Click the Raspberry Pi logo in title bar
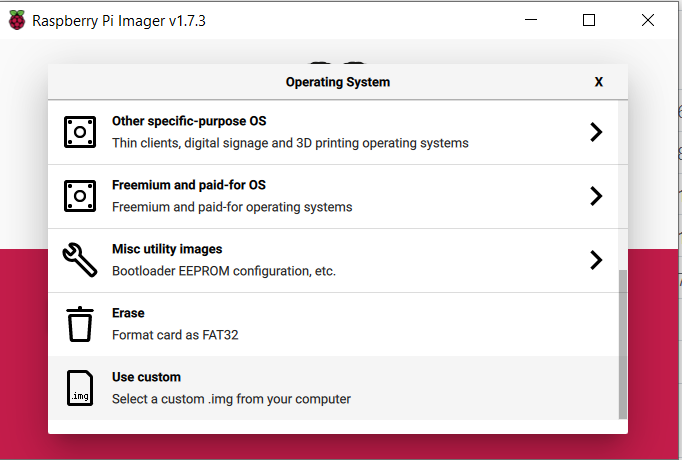682x460 pixels. tap(17, 20)
